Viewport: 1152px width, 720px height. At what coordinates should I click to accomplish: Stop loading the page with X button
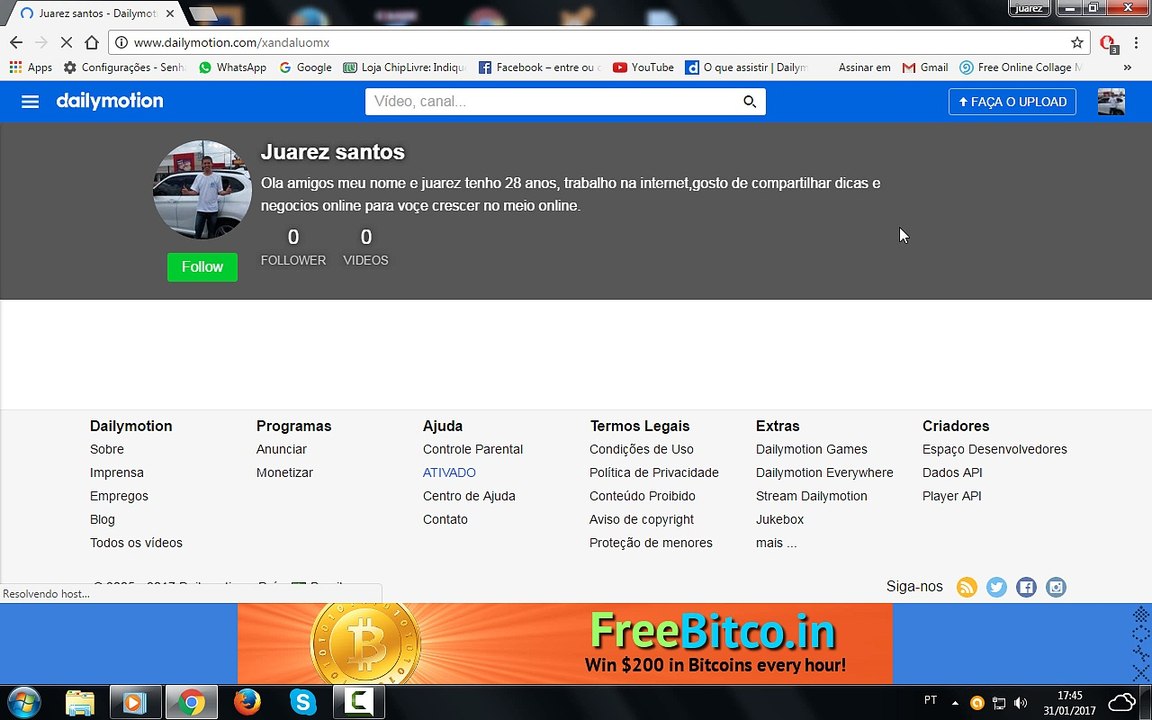(66, 43)
